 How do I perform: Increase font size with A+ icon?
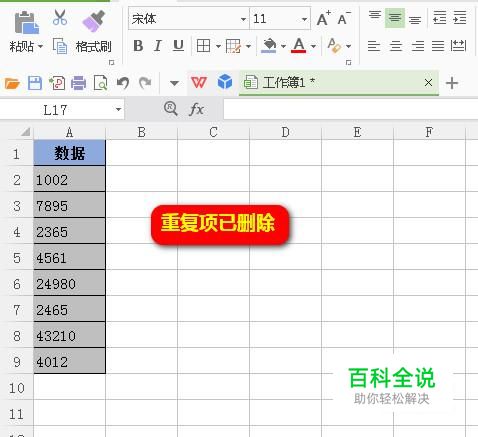(323, 18)
